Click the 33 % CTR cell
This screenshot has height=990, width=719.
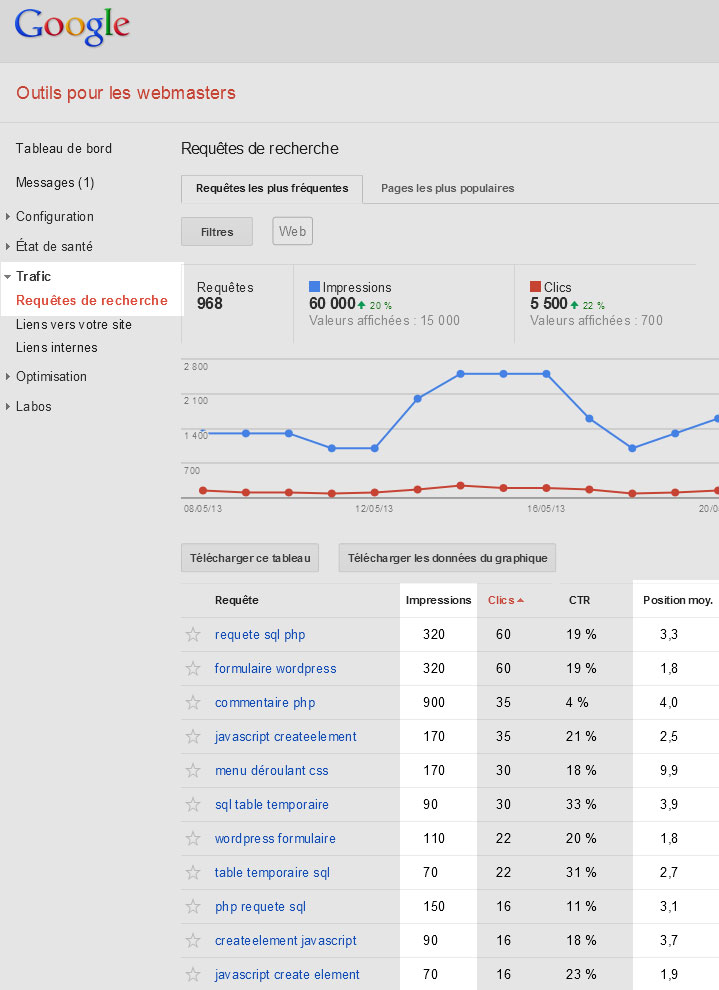581,805
